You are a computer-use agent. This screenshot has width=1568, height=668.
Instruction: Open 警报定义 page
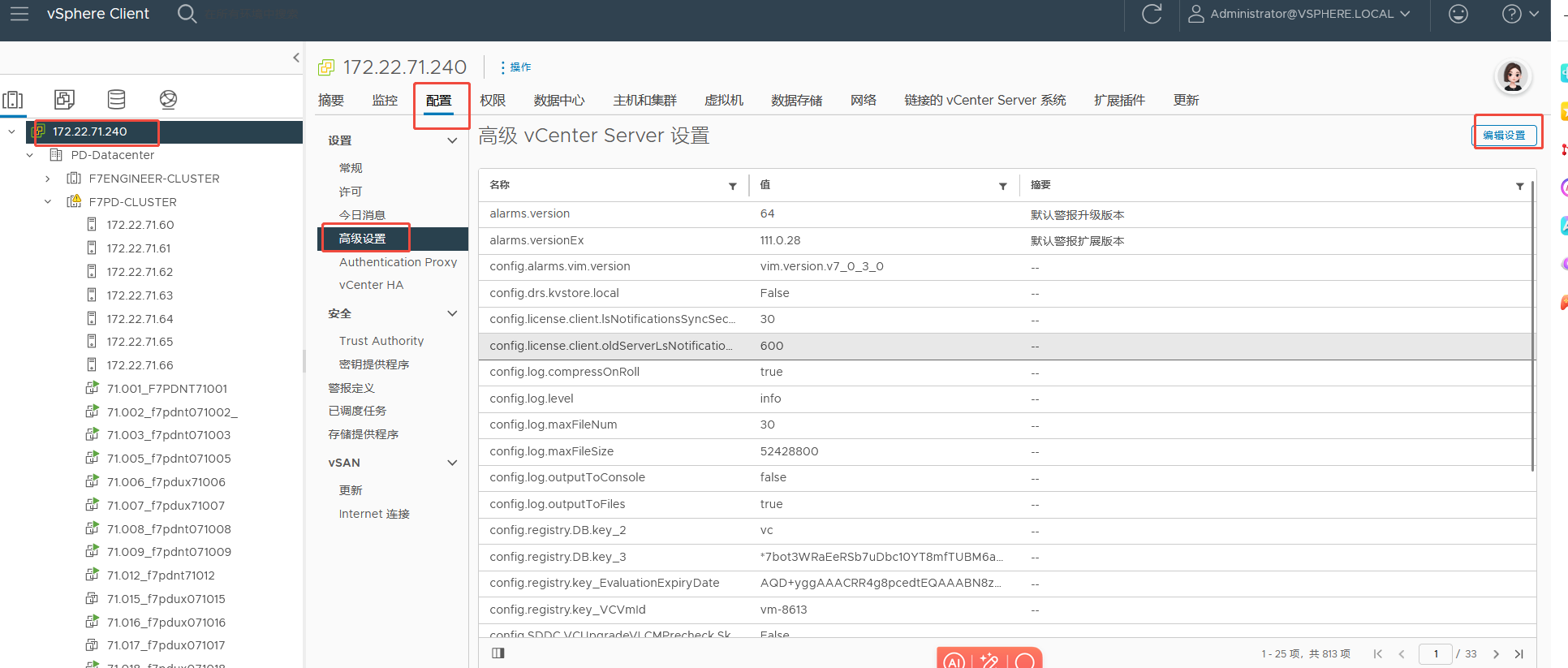[351, 388]
